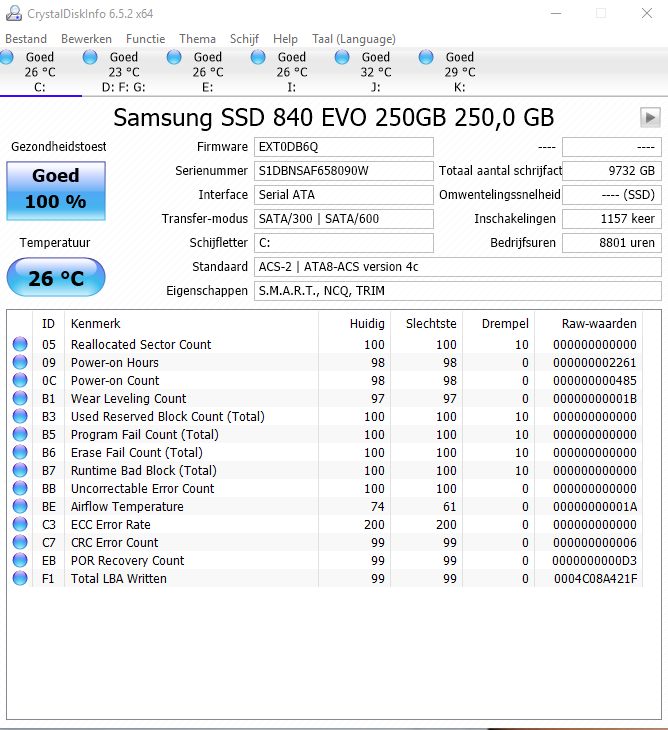This screenshot has width=668, height=730.
Task: Click the next disk arrow button
Action: click(x=650, y=117)
